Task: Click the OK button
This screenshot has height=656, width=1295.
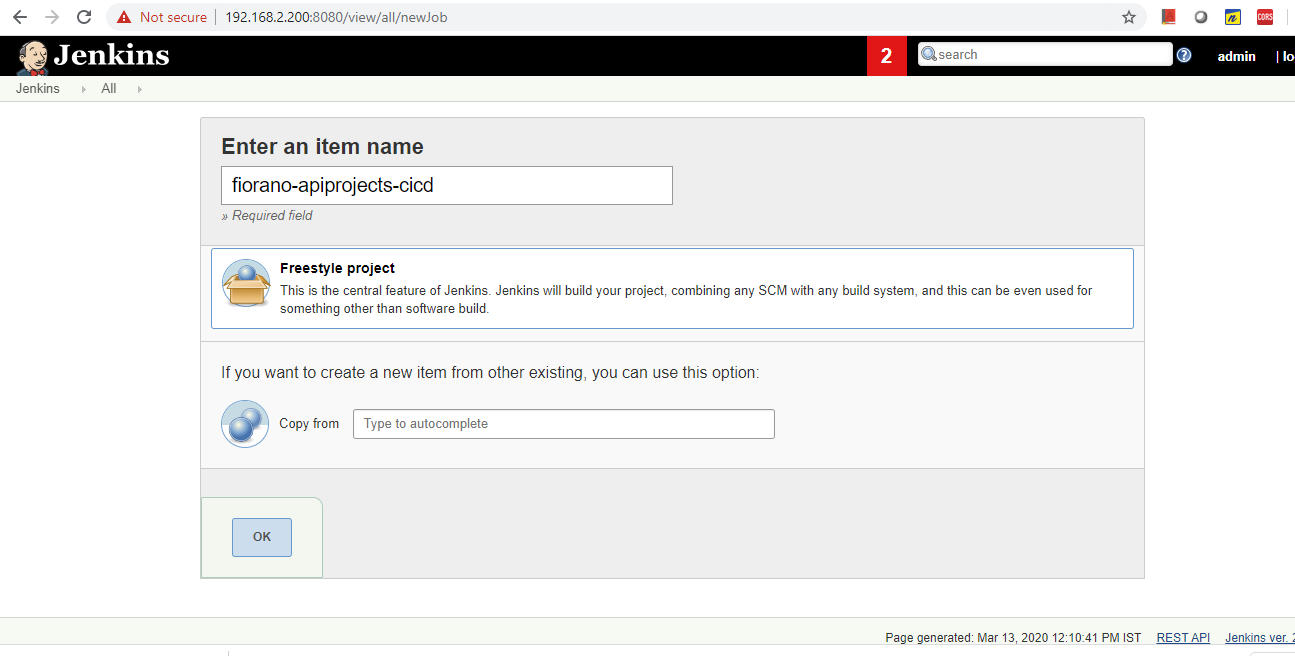Action: click(262, 537)
